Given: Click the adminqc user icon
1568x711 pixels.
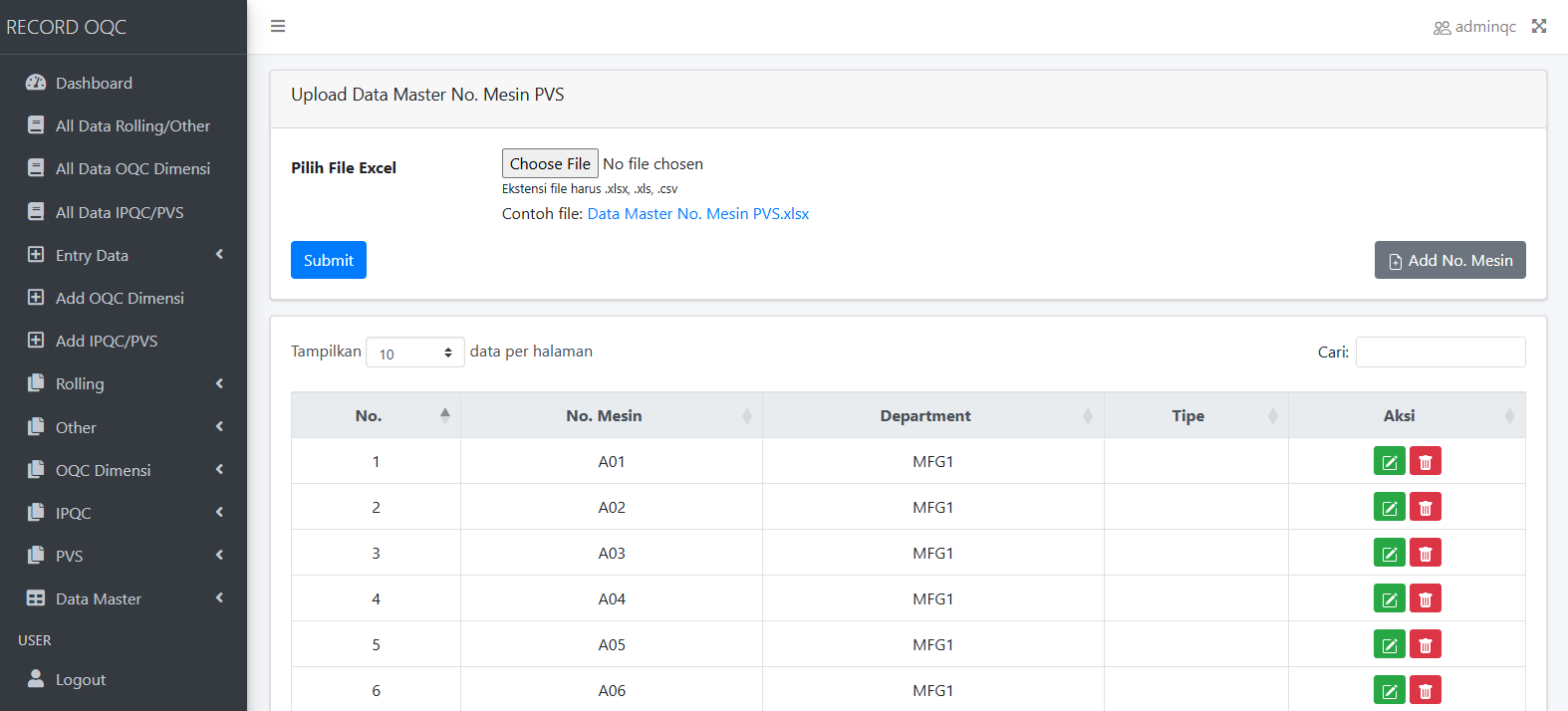Looking at the screenshot, I should [x=1441, y=27].
